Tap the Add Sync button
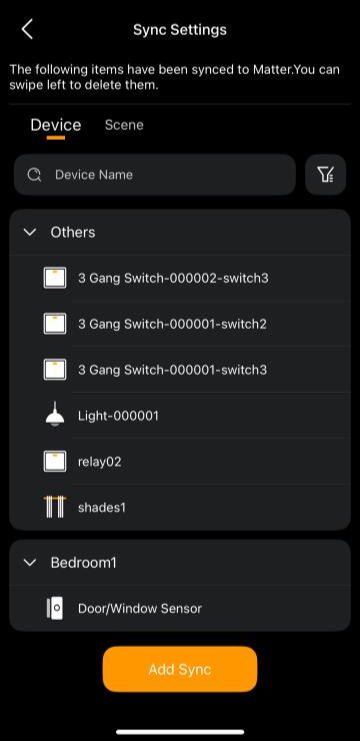The height and width of the screenshot is (741, 360). coord(180,669)
